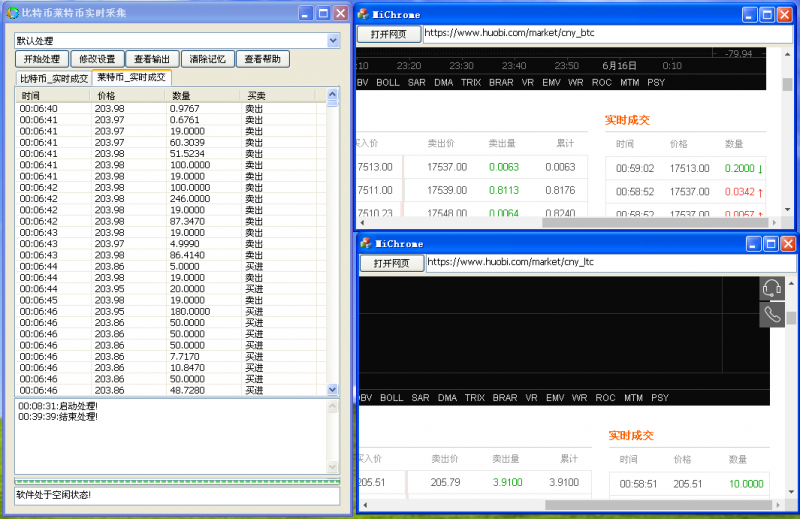The height and width of the screenshot is (519, 800).
Task: Click the MiChrome icon of the cny_btc window
Action: pyautogui.click(x=363, y=14)
